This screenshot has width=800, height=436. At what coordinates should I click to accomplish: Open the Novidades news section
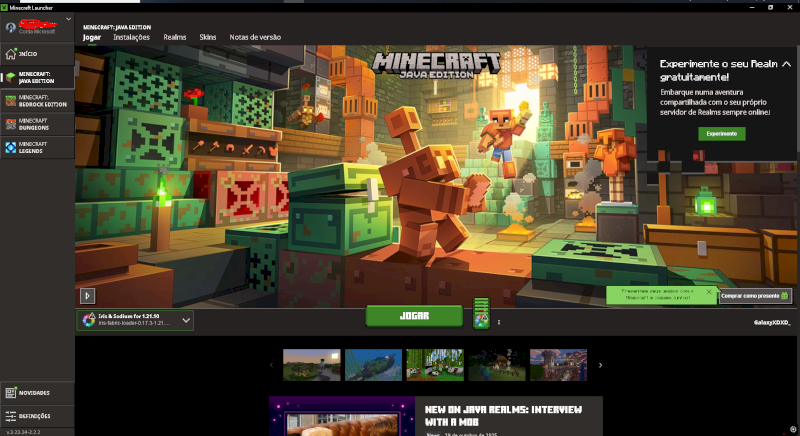[37, 393]
